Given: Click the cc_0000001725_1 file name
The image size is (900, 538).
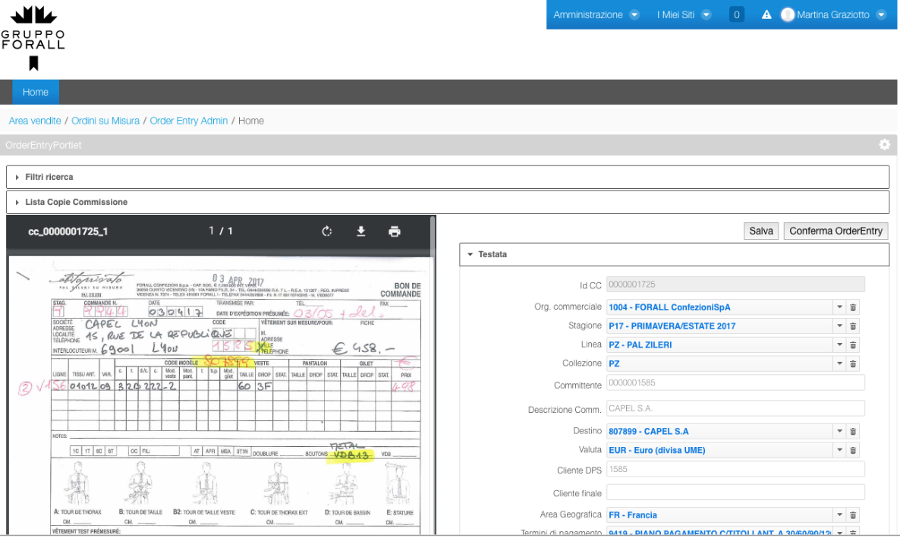Looking at the screenshot, I should [x=68, y=231].
